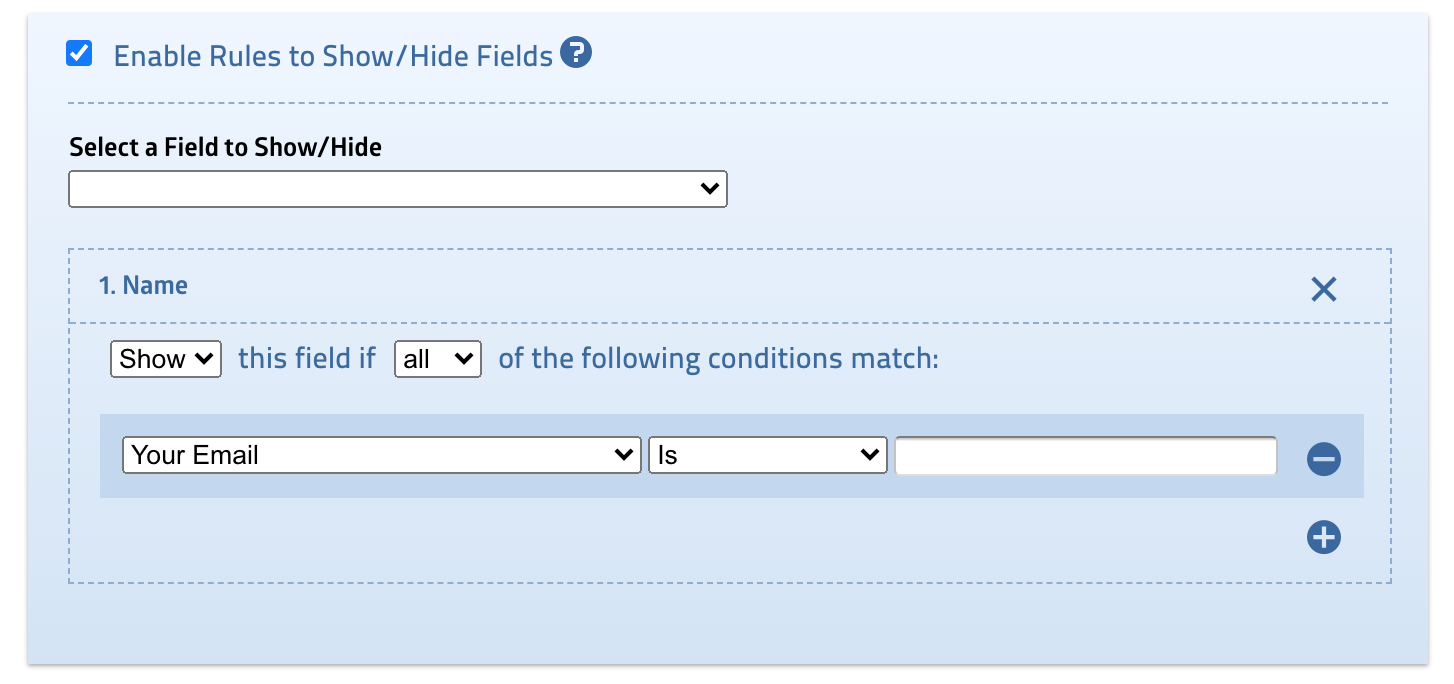
Task: Click the chevron arrow on field selector dropdown
Action: 710,189
